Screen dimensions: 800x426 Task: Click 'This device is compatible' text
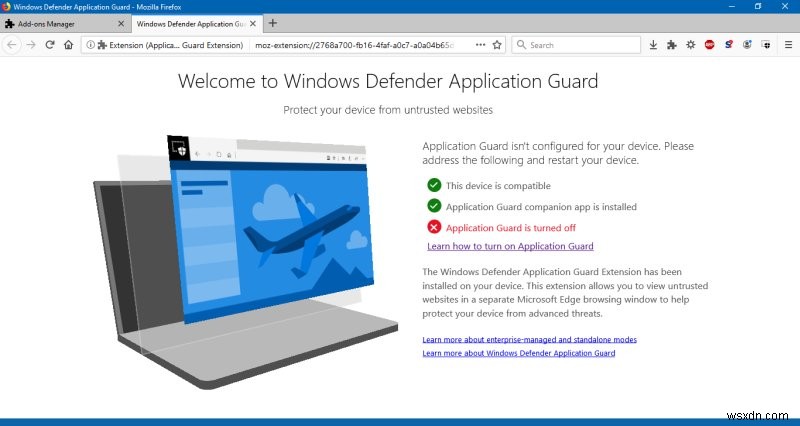498,186
